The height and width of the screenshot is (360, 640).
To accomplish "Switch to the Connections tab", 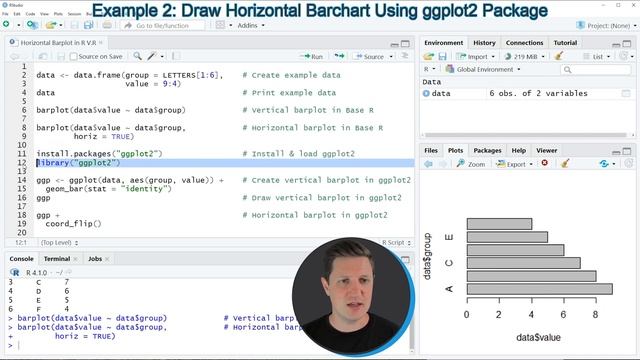I will [524, 43].
